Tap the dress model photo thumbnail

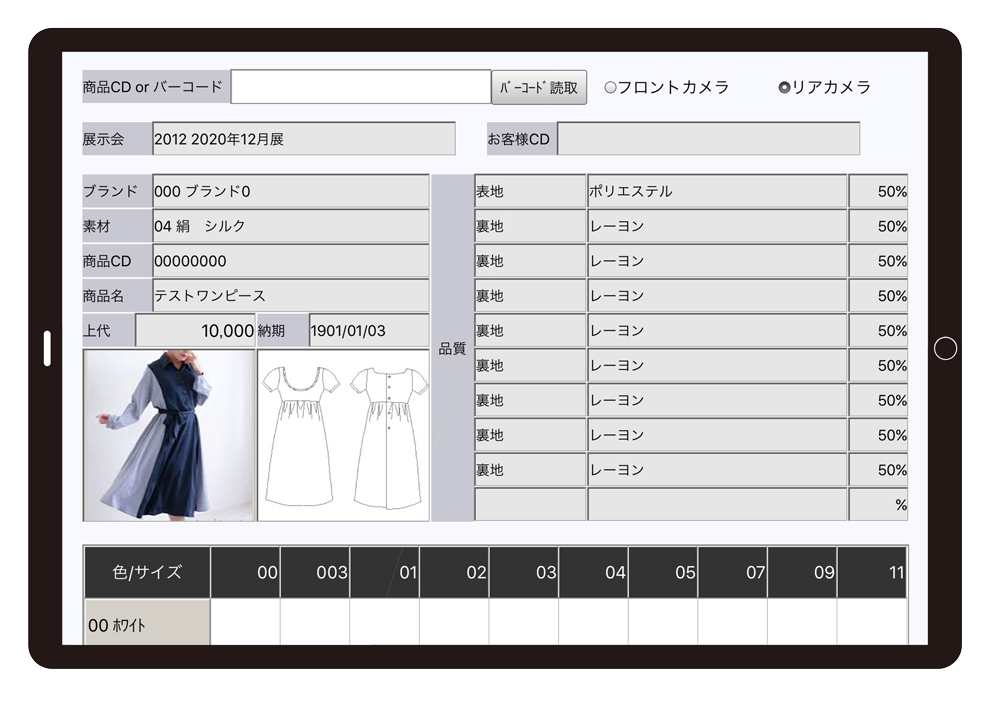click(169, 435)
